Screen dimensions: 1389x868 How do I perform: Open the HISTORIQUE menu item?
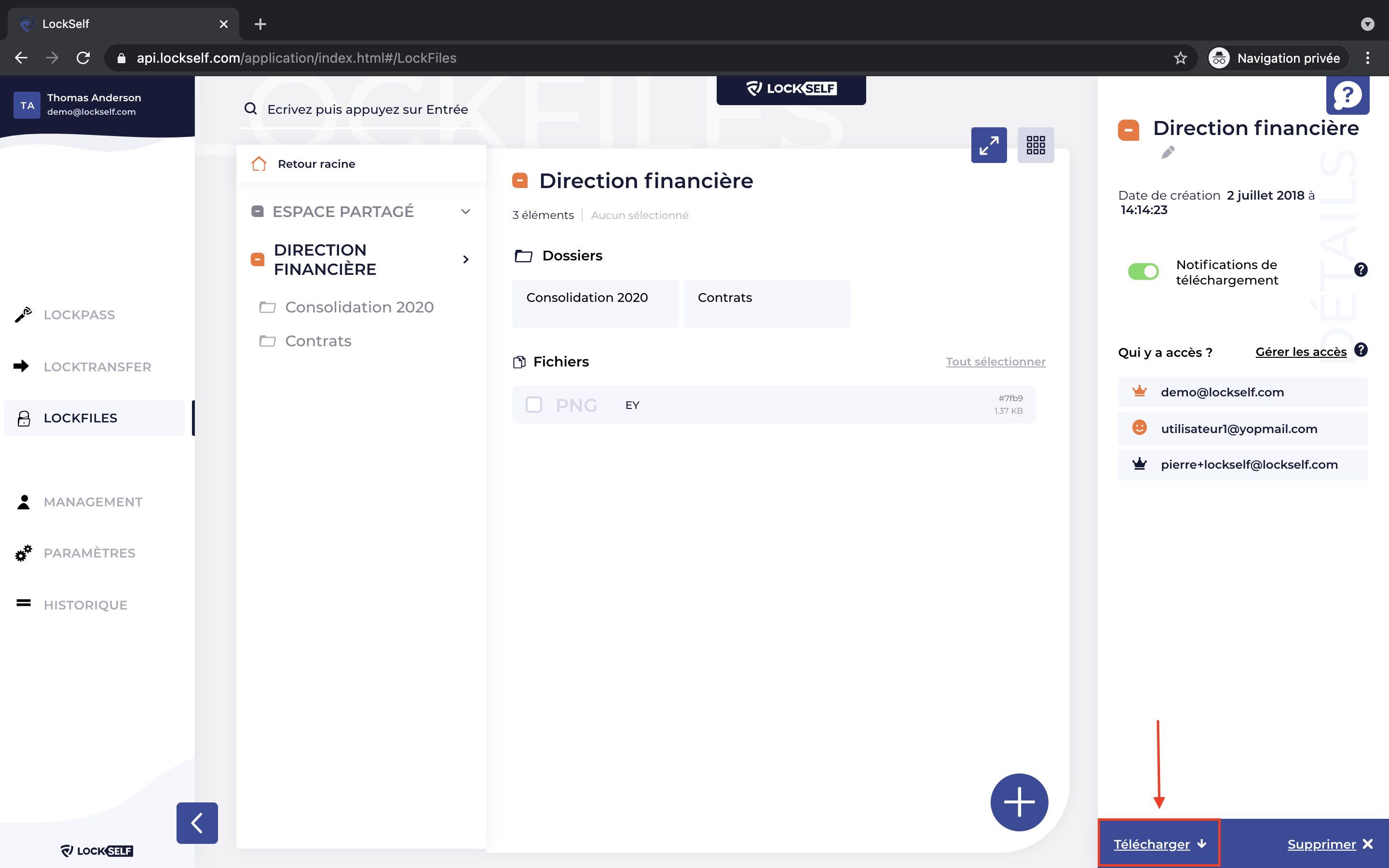point(85,605)
